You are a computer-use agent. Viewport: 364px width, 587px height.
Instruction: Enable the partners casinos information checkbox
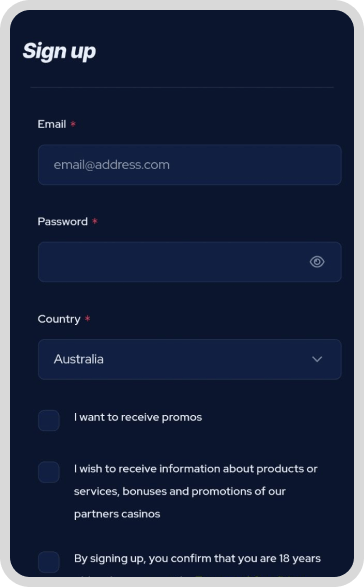pos(49,472)
